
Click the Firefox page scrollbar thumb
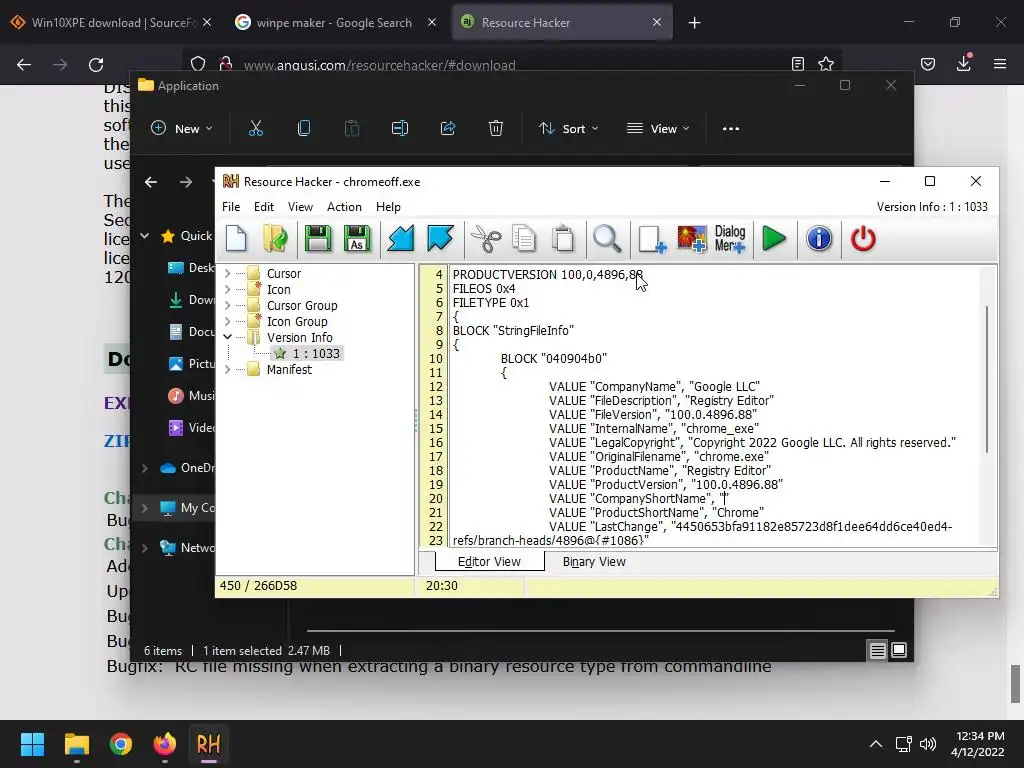1016,684
